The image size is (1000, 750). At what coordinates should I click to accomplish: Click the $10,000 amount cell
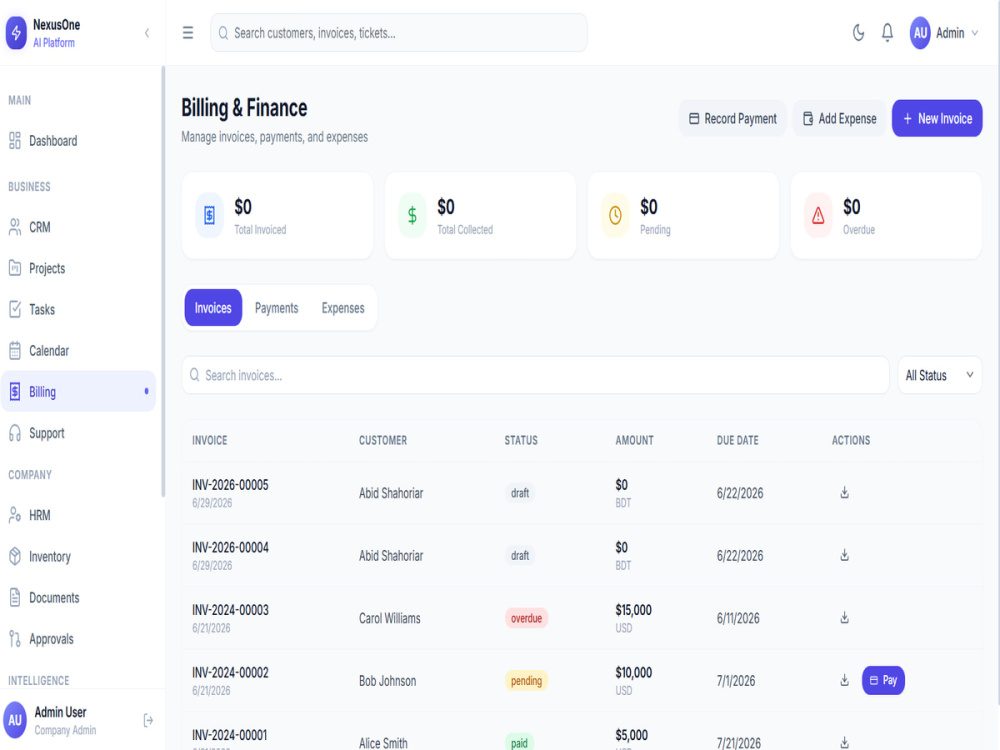[633, 673]
